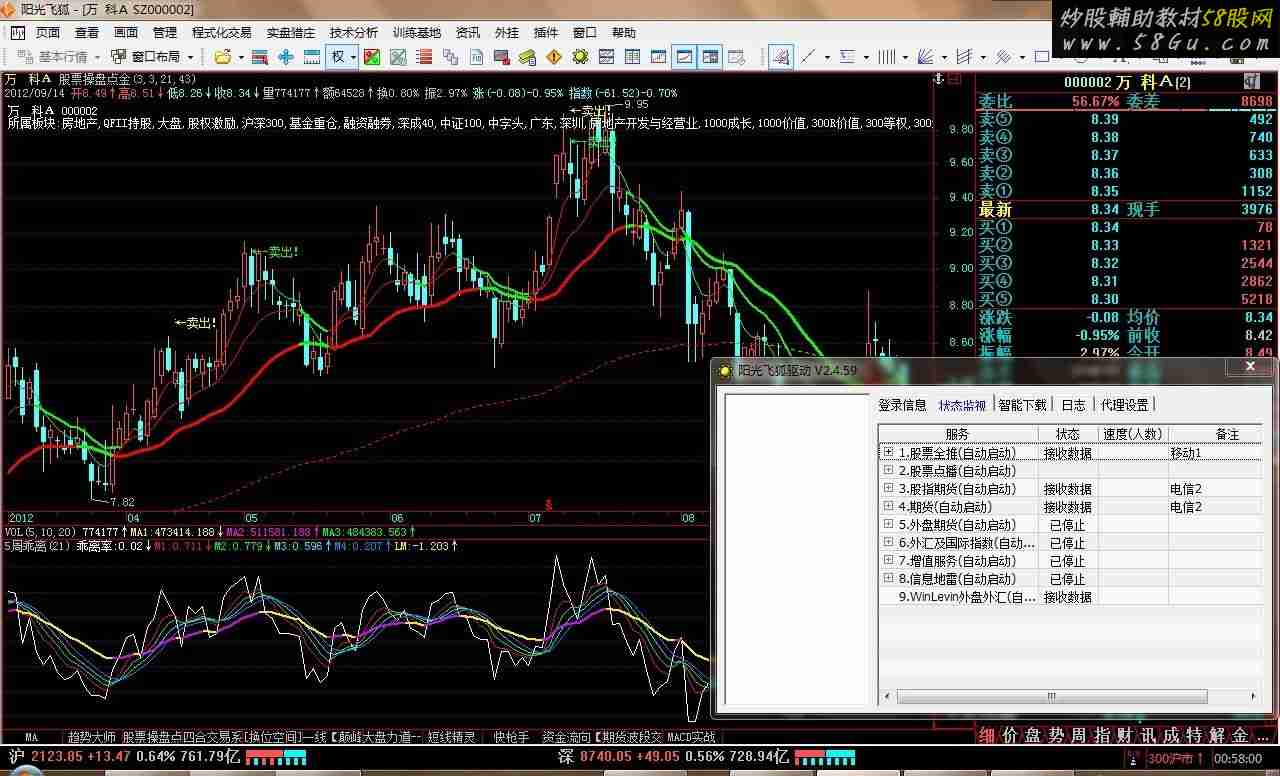This screenshot has height=776, width=1280.
Task: Click the 300沪市1 status bar entry
Action: pos(1176,758)
